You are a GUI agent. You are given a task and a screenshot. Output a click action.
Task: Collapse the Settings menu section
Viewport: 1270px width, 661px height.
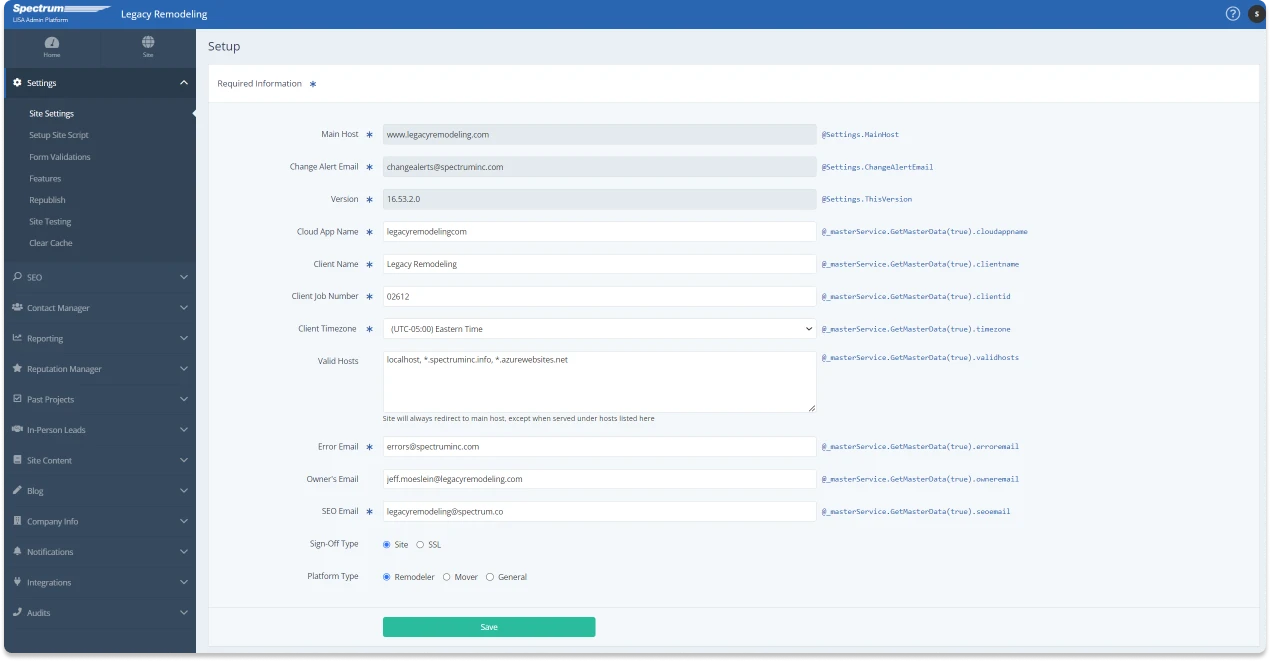tap(183, 83)
